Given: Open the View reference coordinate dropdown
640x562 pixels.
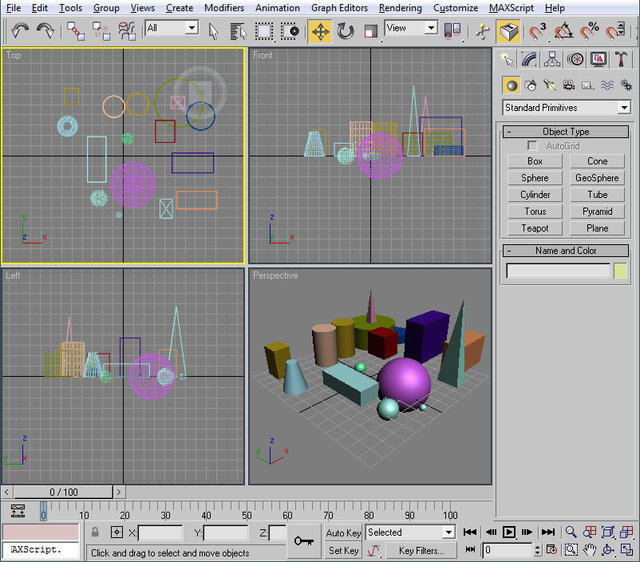Looking at the screenshot, I should (411, 28).
